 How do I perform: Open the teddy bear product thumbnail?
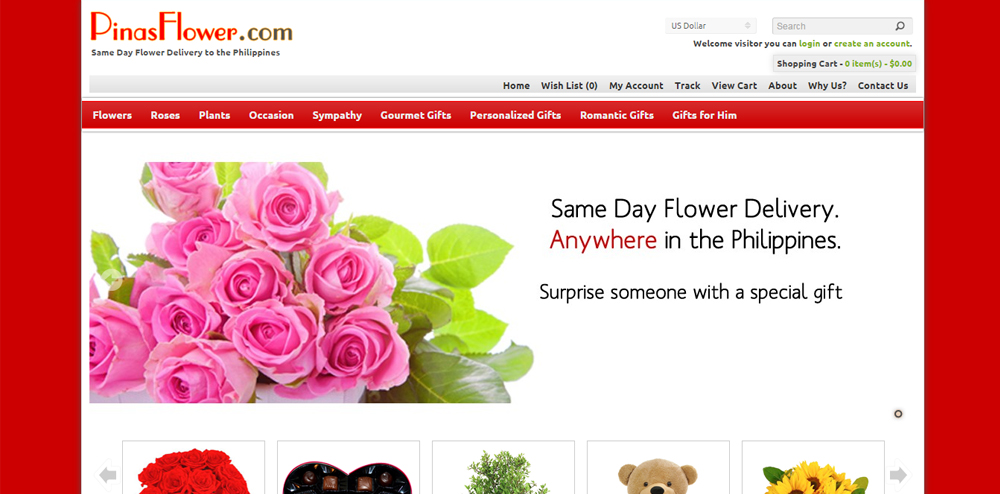[658, 467]
